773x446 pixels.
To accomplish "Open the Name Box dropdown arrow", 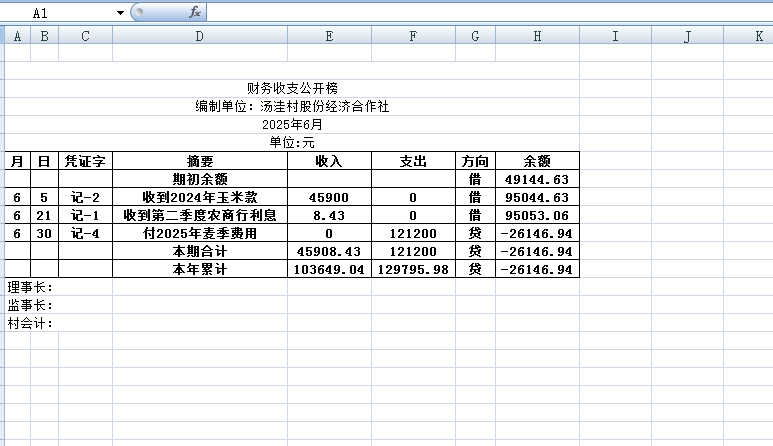I will click(x=121, y=12).
